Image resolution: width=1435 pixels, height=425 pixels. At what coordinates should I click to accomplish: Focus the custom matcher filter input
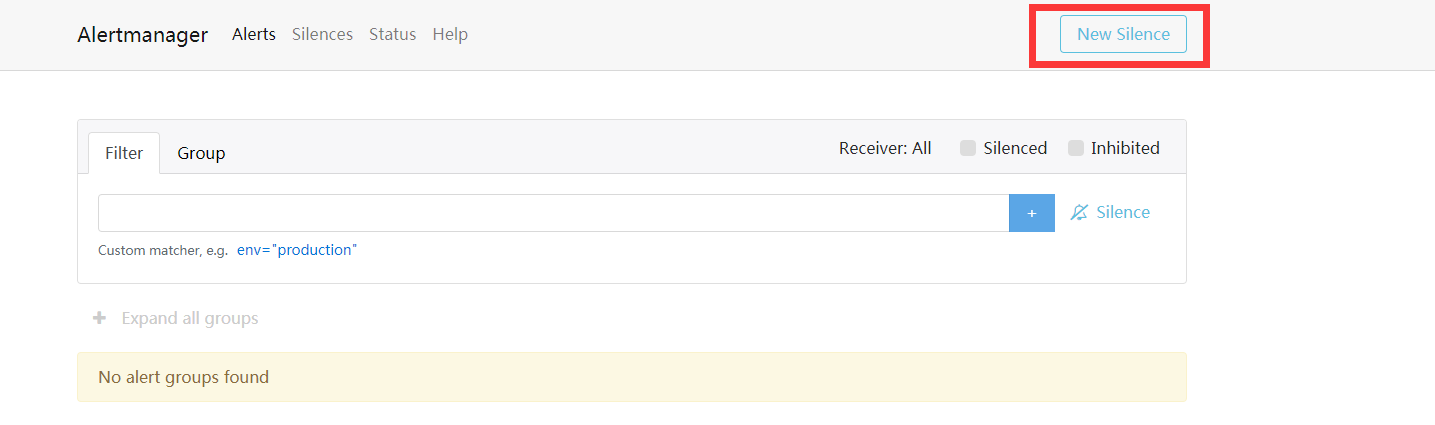click(x=553, y=213)
